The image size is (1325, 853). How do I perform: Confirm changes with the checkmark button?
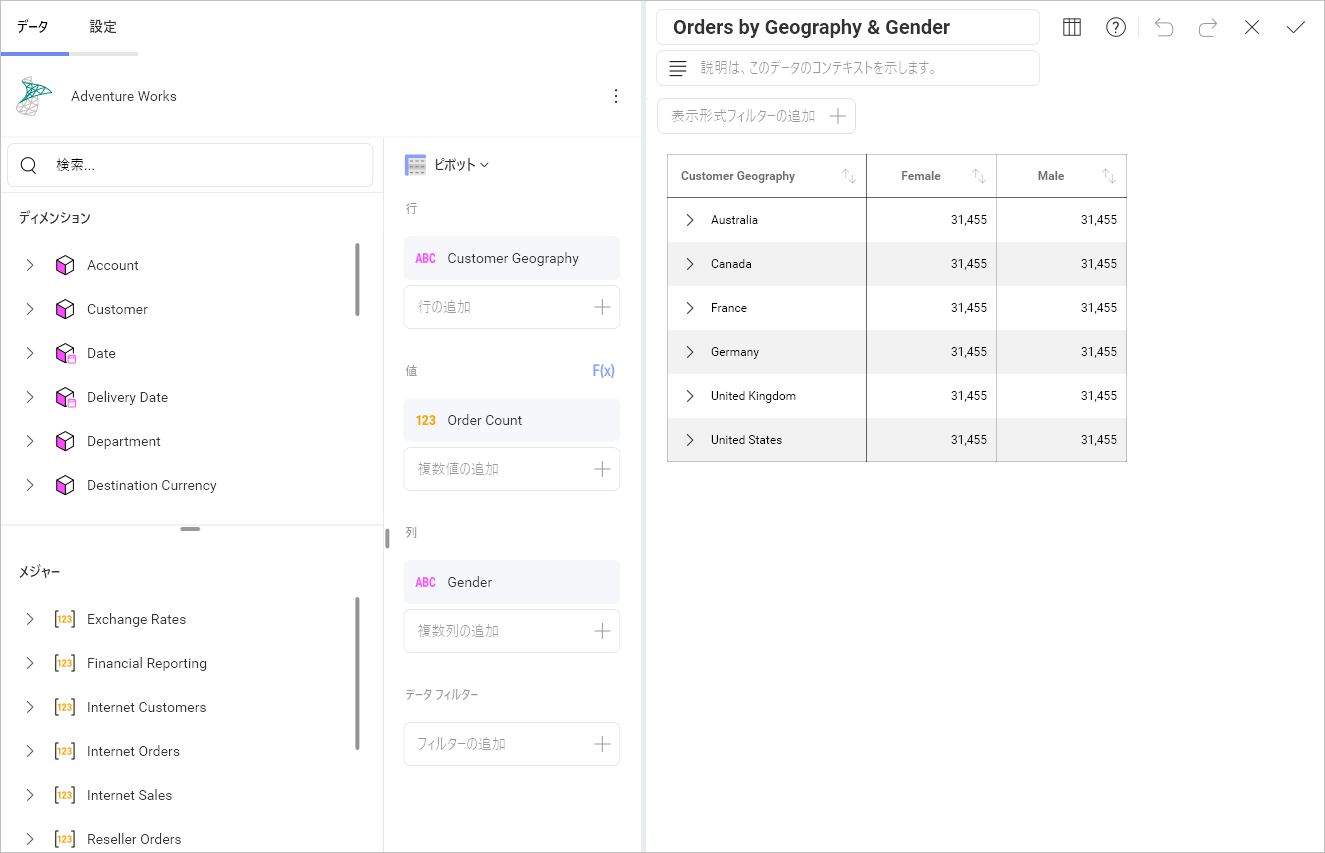(1295, 27)
